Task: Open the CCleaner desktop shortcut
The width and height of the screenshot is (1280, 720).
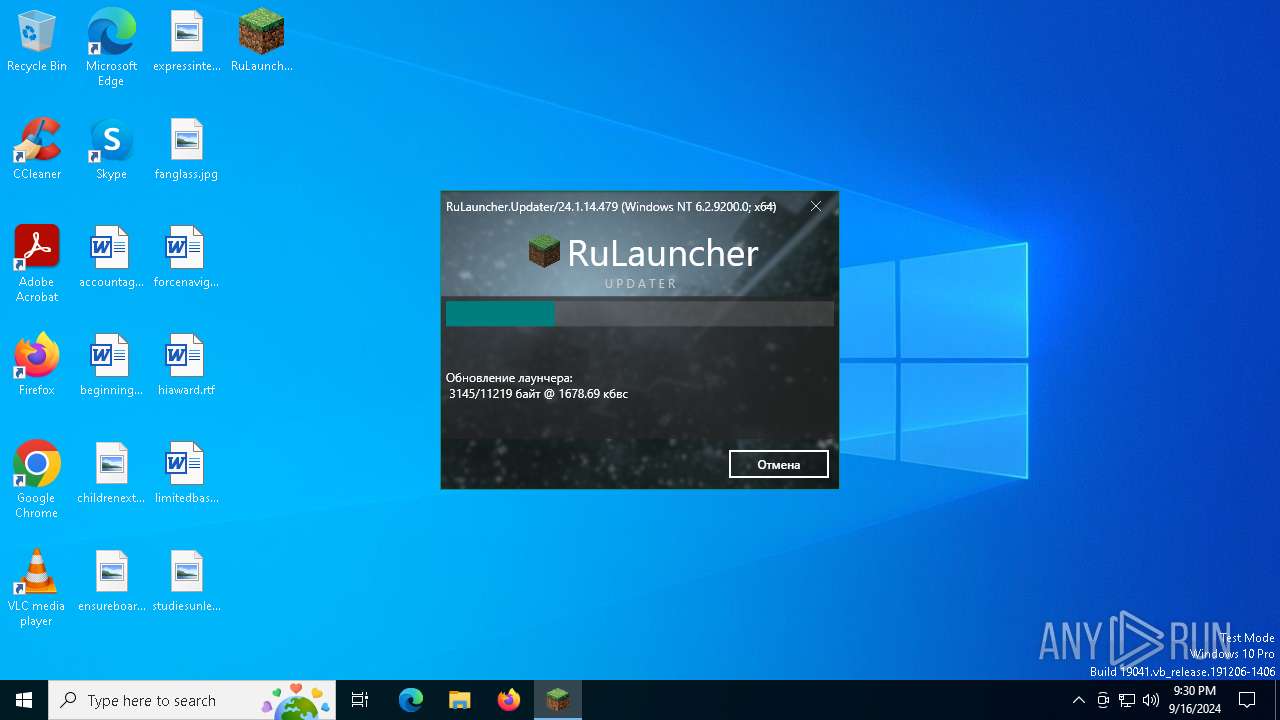Action: pos(37,149)
